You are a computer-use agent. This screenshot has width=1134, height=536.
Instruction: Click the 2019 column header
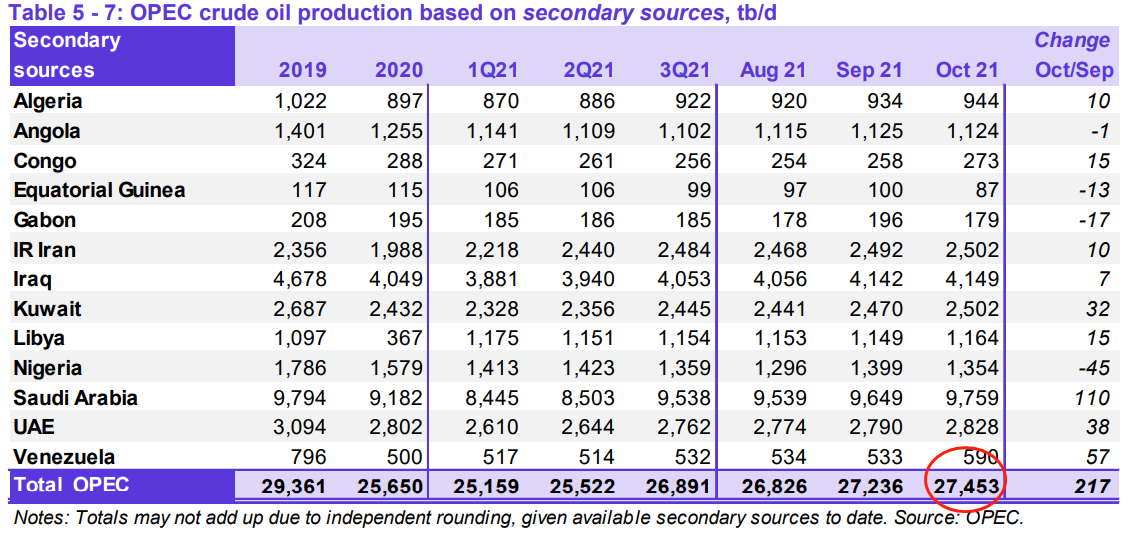302,70
